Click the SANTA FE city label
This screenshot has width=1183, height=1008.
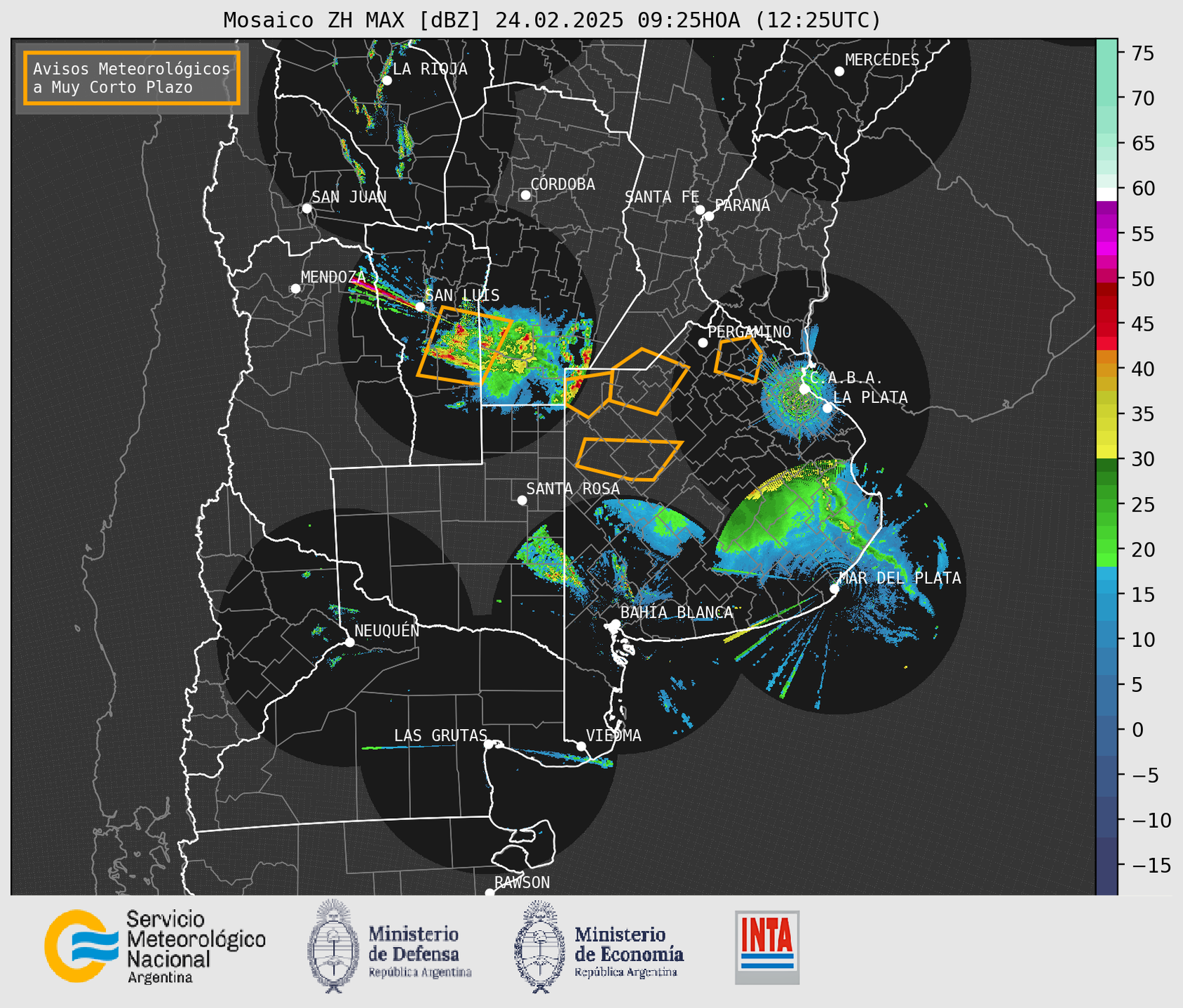click(662, 197)
